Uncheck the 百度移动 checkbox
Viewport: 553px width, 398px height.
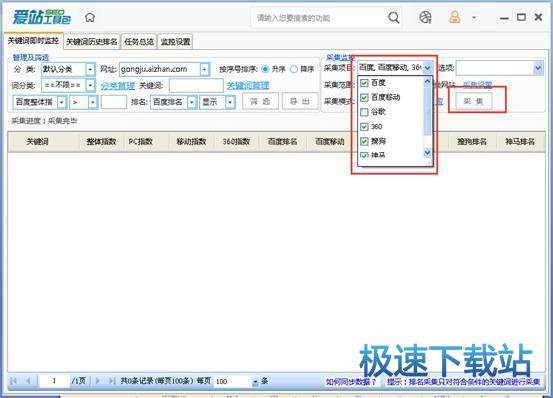click(364, 97)
